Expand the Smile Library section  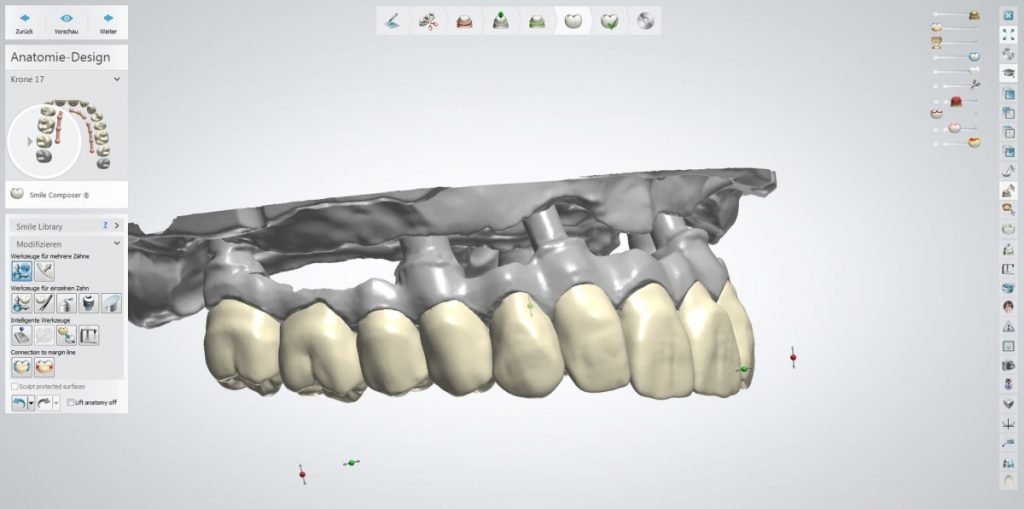[x=116, y=226]
